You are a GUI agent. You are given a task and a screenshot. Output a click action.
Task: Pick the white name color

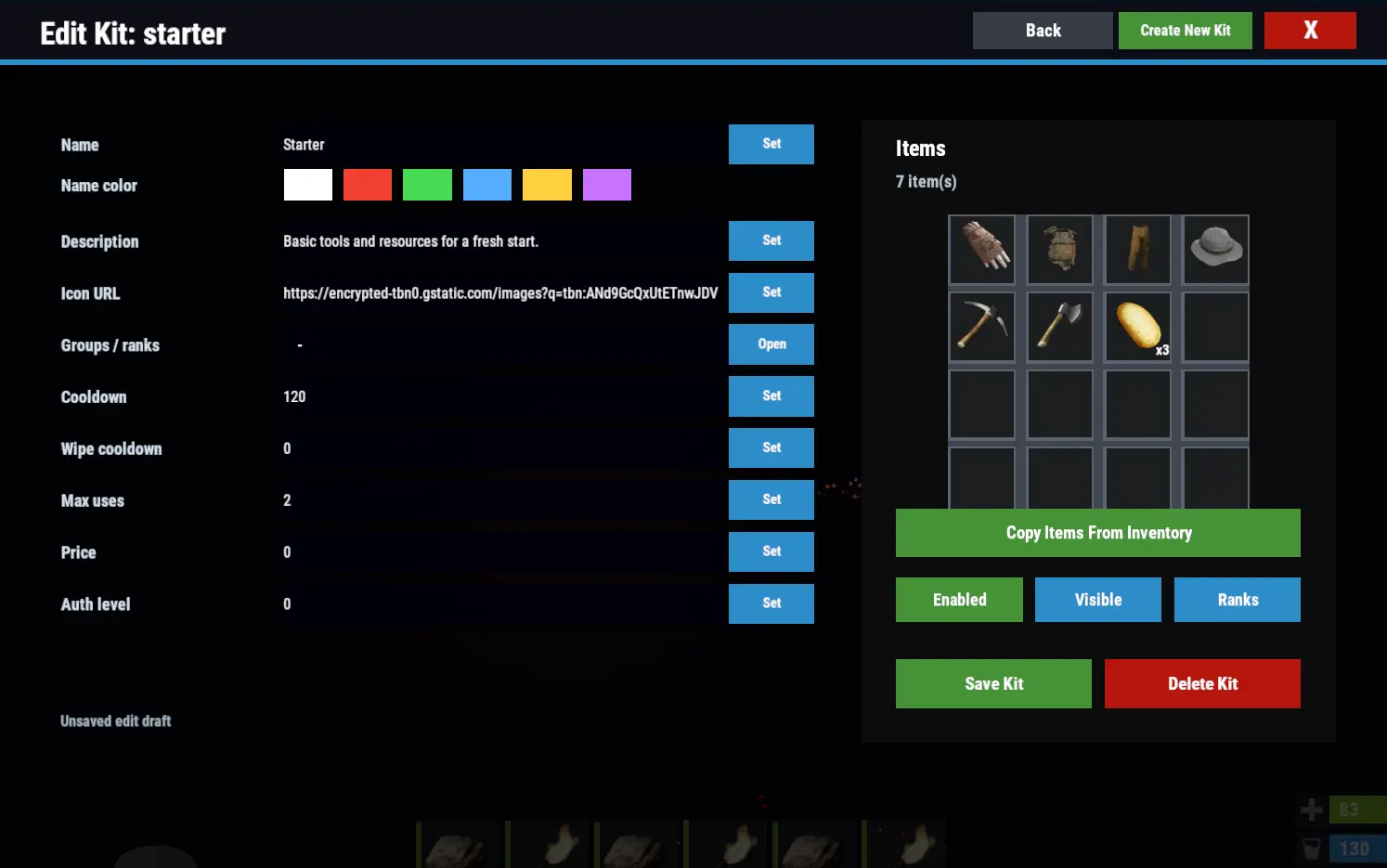tap(308, 185)
